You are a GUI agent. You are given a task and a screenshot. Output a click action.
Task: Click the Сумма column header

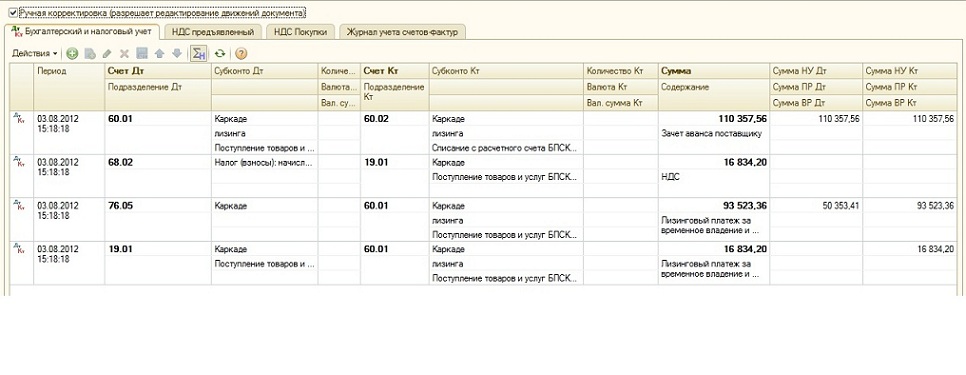click(713, 71)
